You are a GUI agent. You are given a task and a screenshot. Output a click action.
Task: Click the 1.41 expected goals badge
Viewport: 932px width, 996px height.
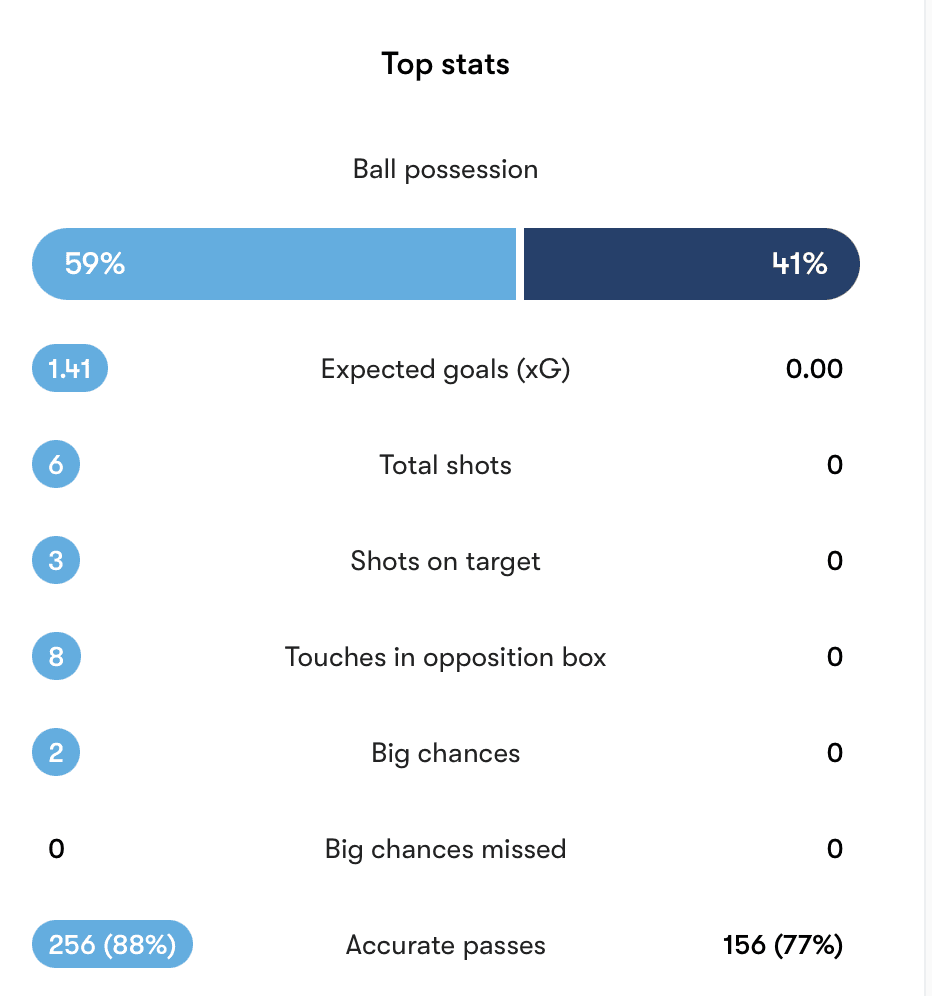[x=70, y=368]
